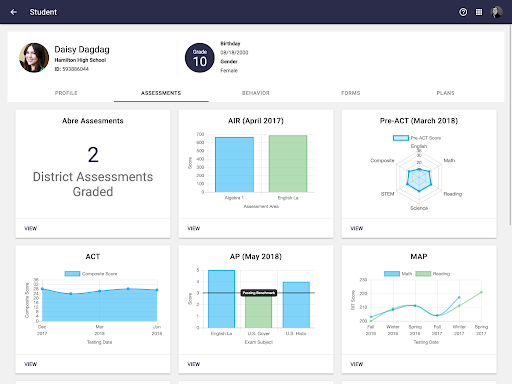Click the Daisy Dagdag name
This screenshot has height=384, width=512.
(82, 50)
